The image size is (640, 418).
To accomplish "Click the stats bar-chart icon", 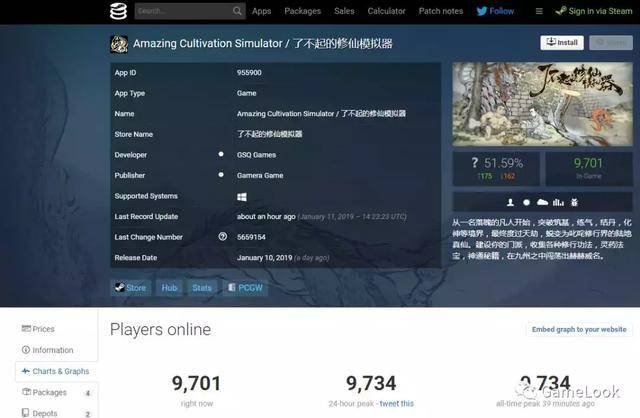I will [558, 202].
